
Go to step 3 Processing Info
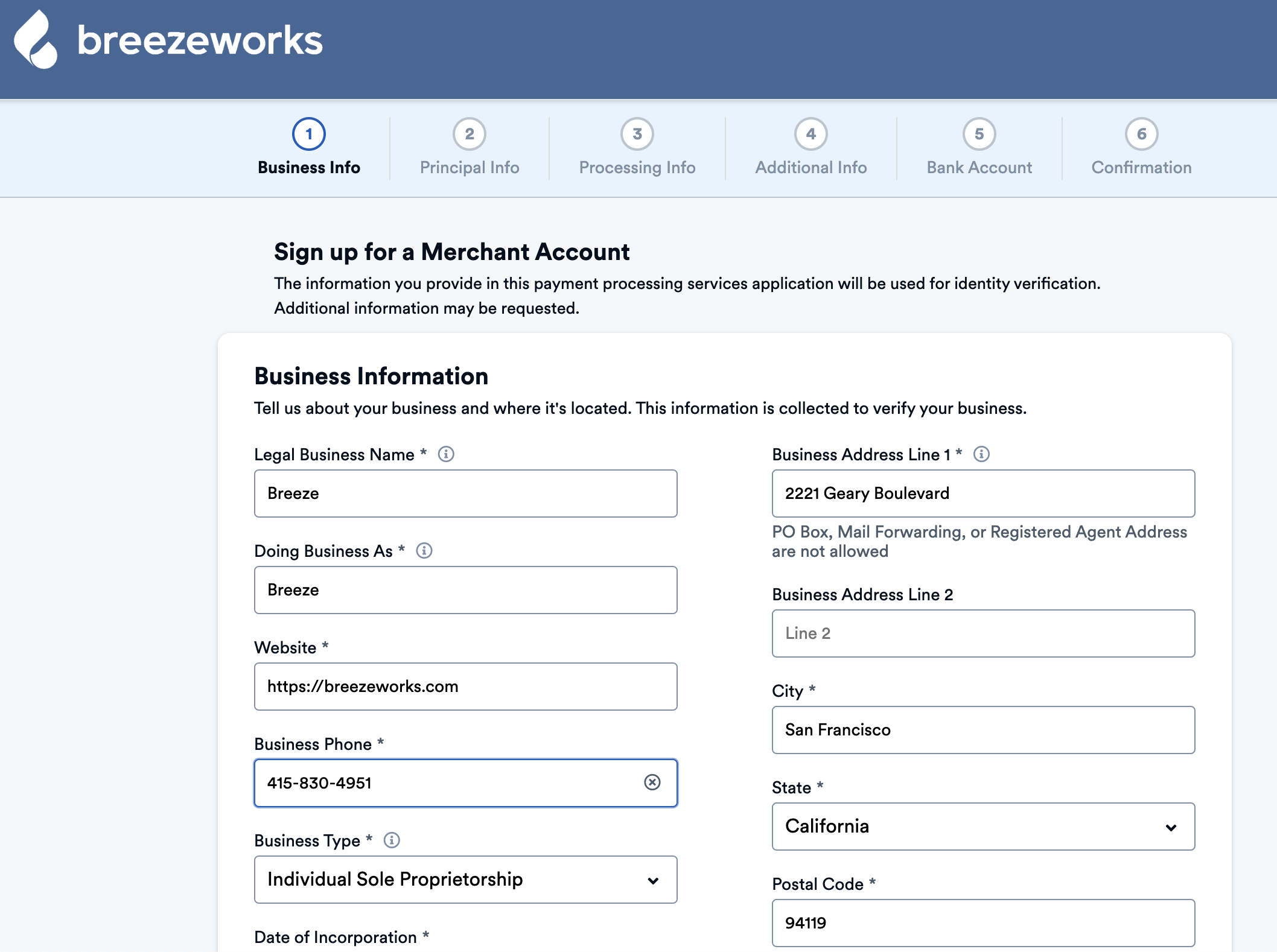tap(637, 148)
